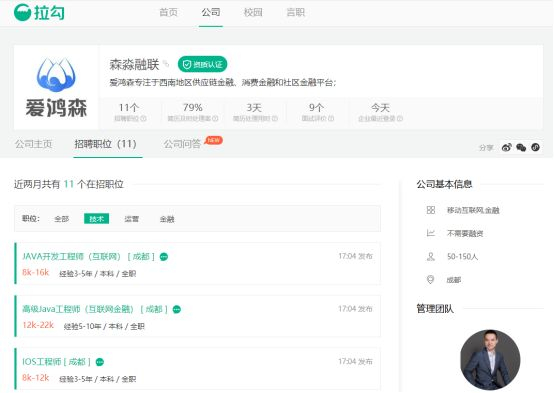This screenshot has height=393, width=554.
Task: Click the 爱鸿森 company logo
Action: (x=56, y=87)
